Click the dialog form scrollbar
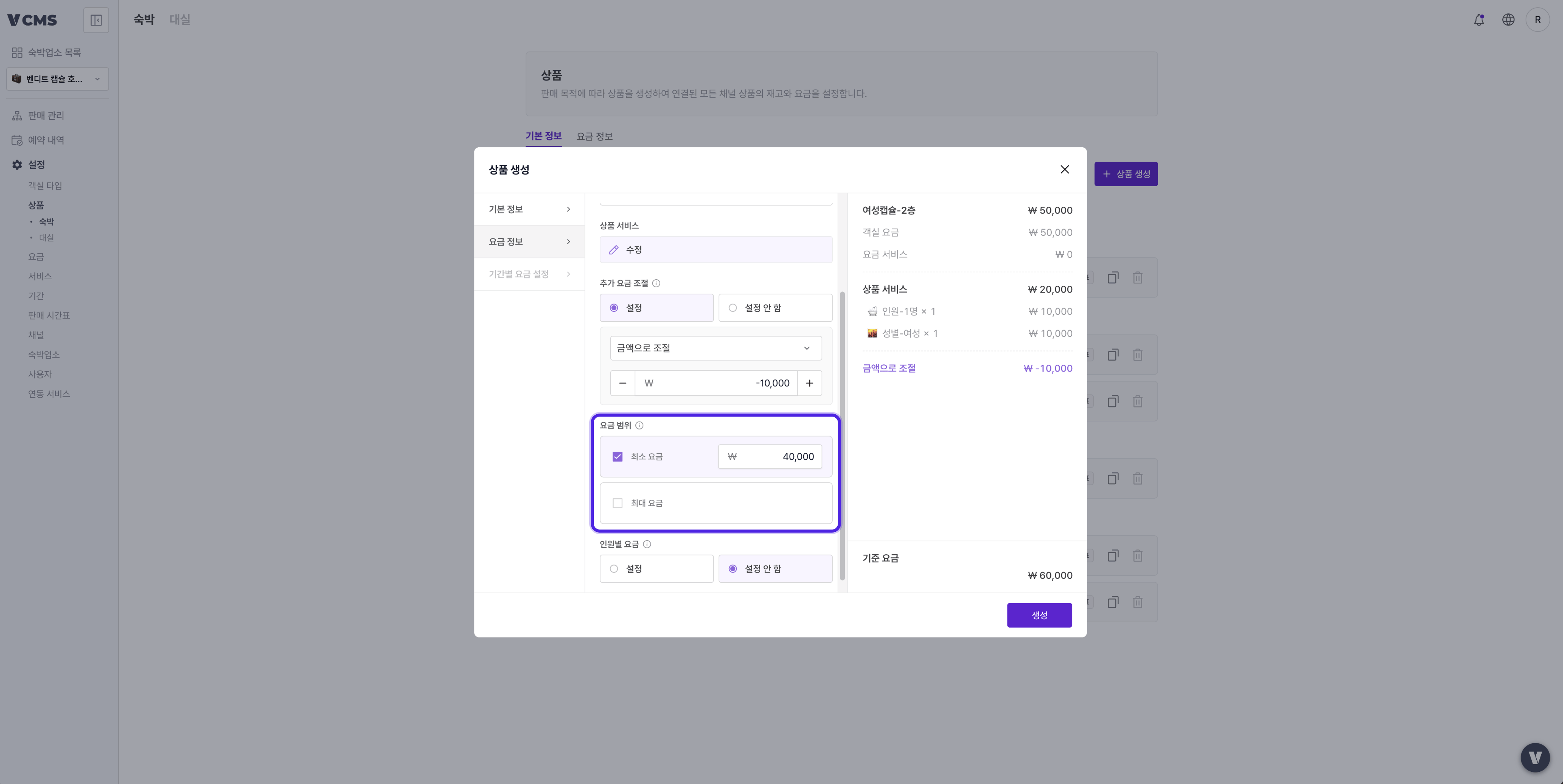The width and height of the screenshot is (1563, 784). pyautogui.click(x=841, y=435)
